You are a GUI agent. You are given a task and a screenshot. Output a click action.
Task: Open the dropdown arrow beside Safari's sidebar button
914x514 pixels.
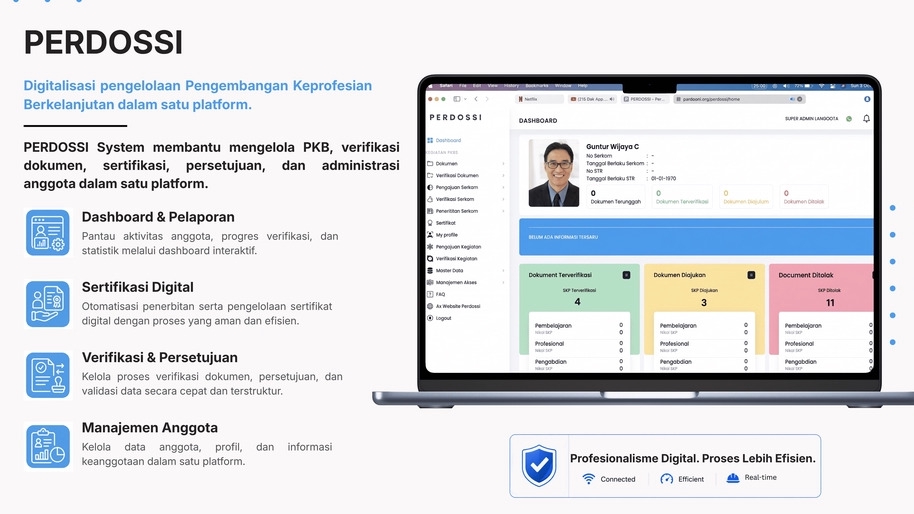[x=465, y=99]
